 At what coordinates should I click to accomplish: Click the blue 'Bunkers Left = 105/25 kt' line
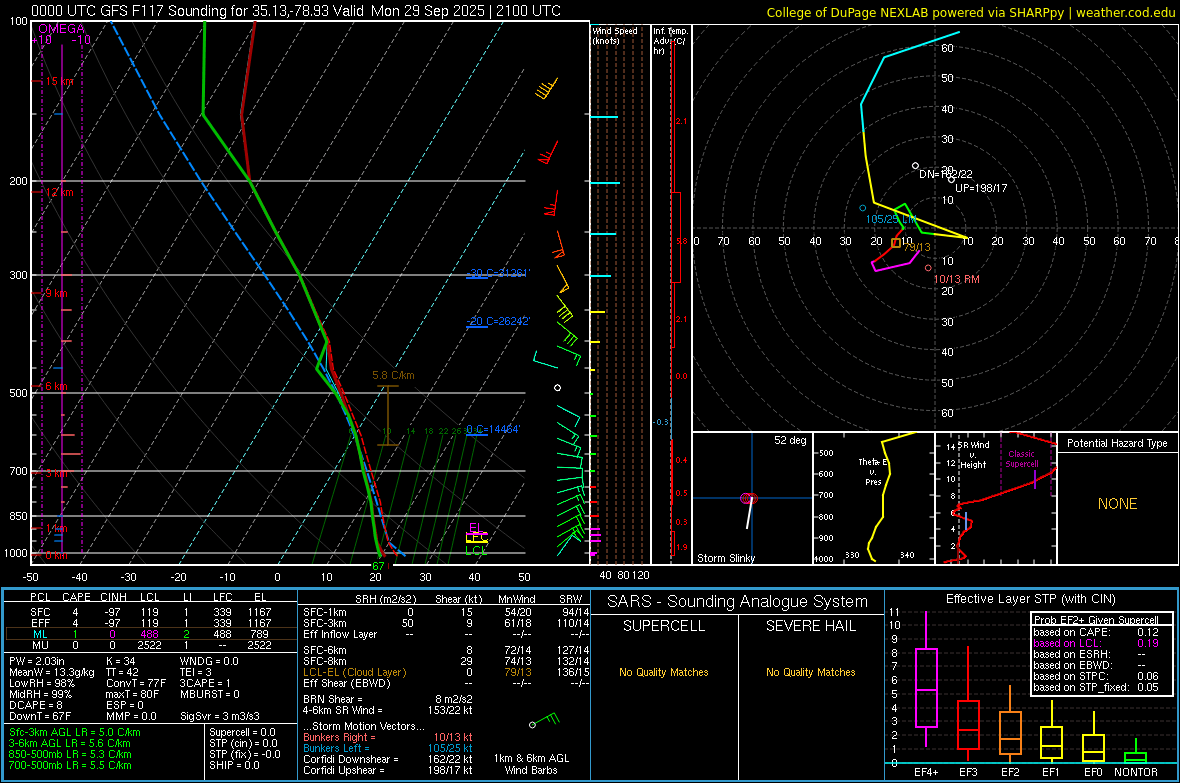(x=388, y=748)
